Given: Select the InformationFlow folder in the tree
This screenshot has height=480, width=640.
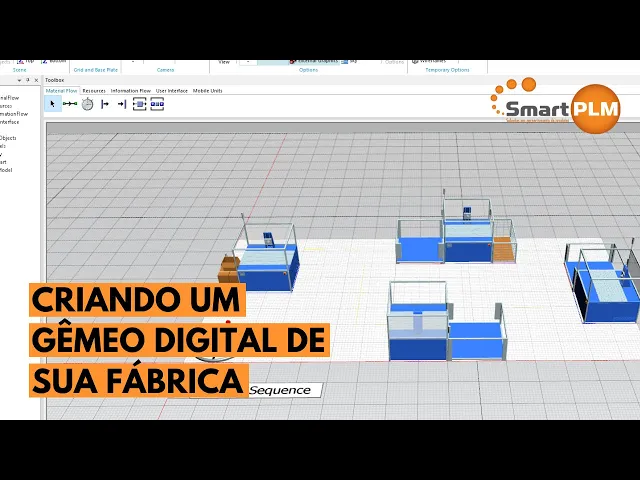Looking at the screenshot, I should coord(14,114).
